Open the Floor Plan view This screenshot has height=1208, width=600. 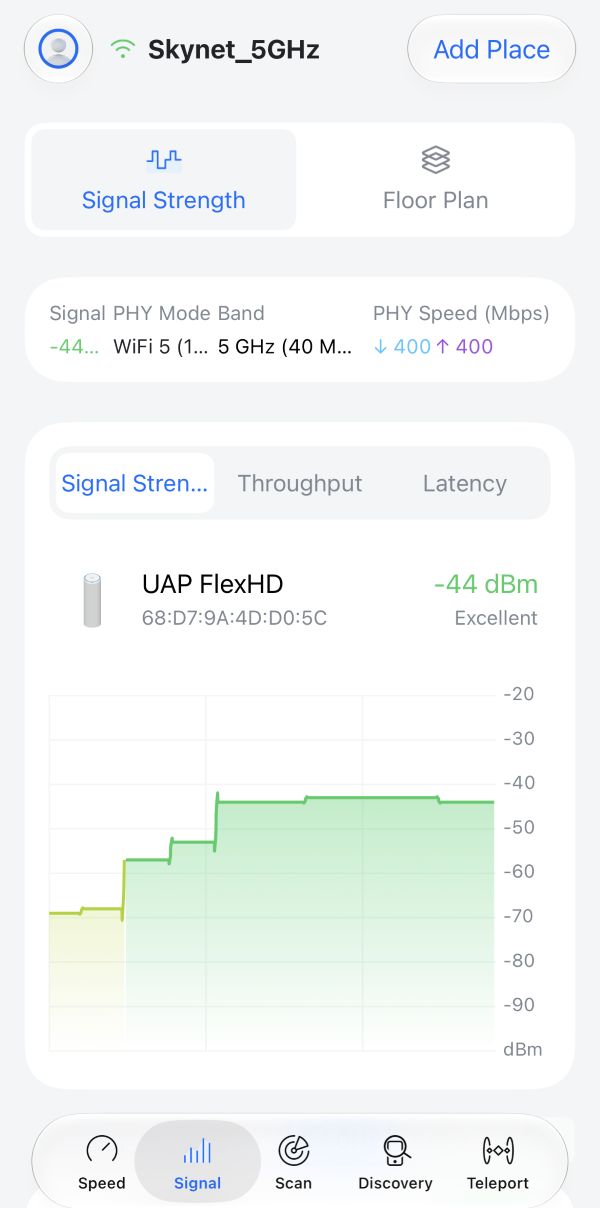[436, 180]
